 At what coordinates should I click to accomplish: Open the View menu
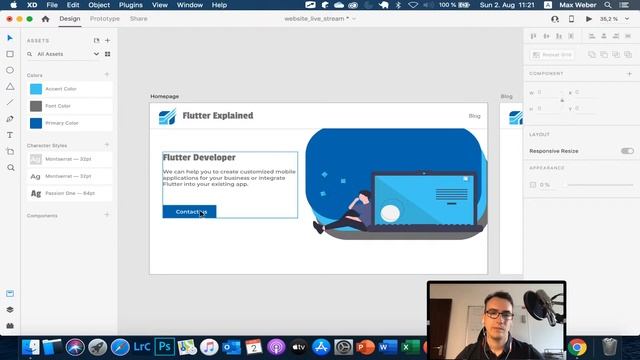pos(160,5)
